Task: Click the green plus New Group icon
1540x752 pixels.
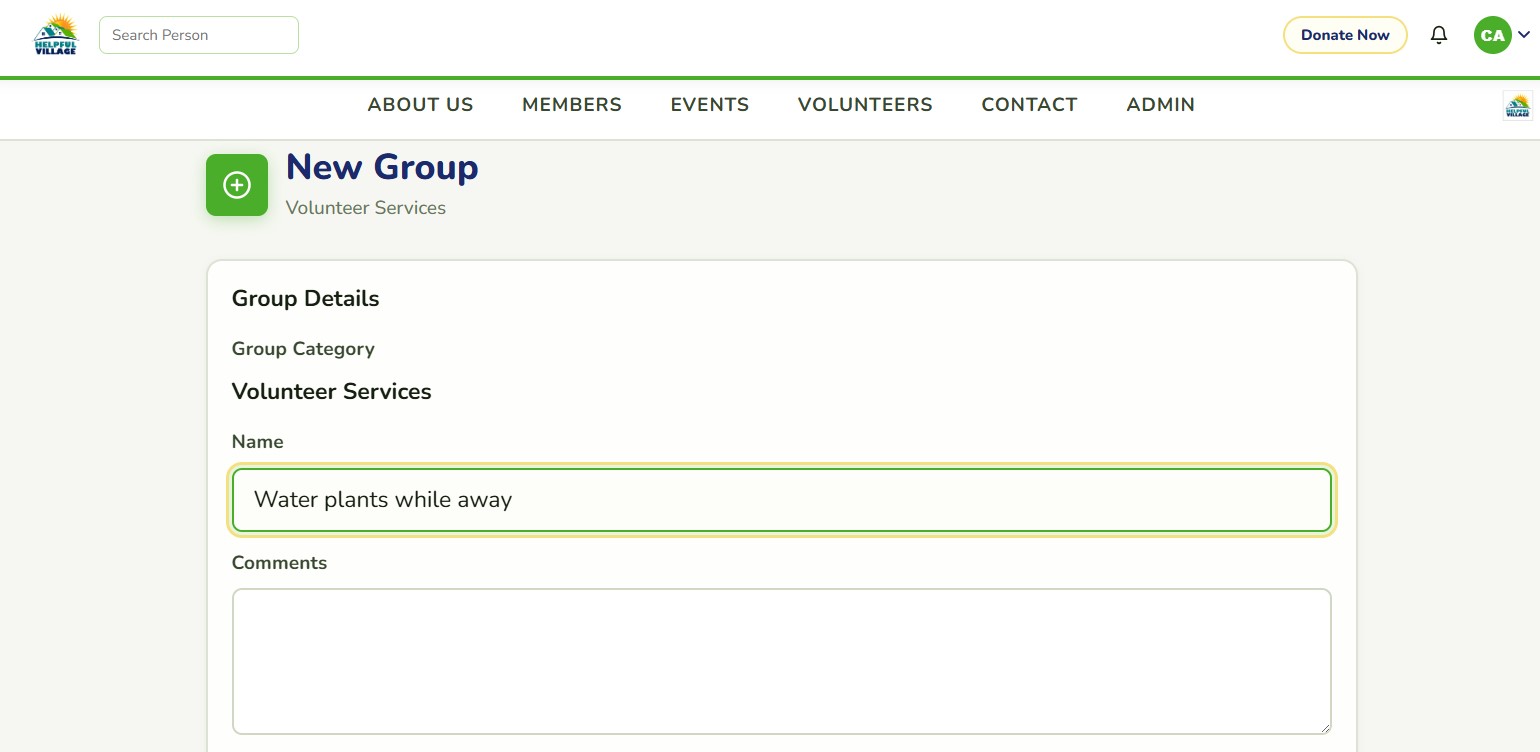Action: pyautogui.click(x=237, y=185)
